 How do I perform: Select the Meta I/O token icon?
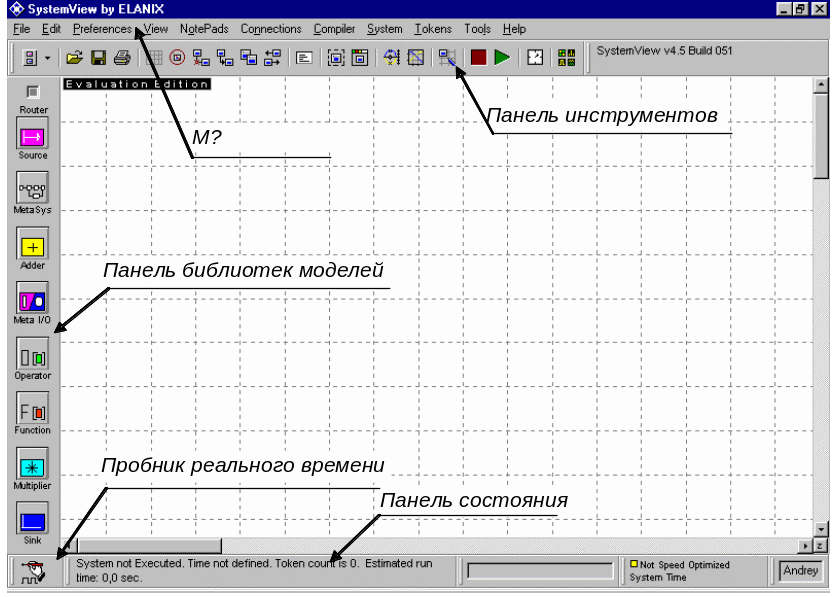[x=33, y=300]
